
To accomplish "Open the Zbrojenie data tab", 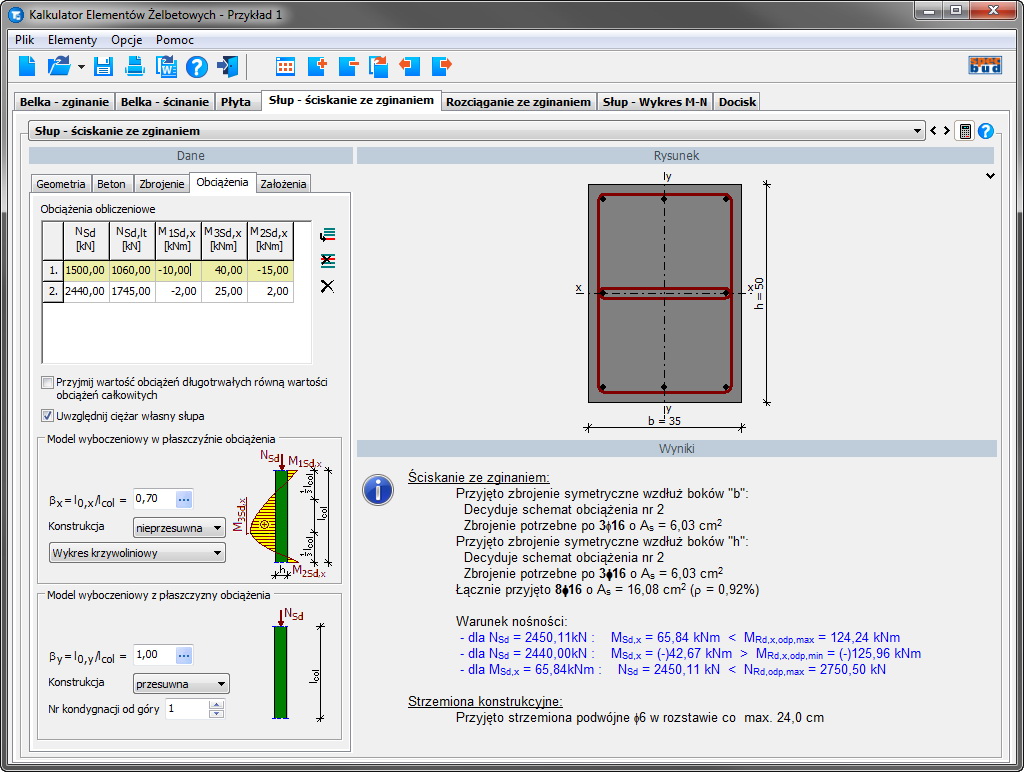I will 161,184.
